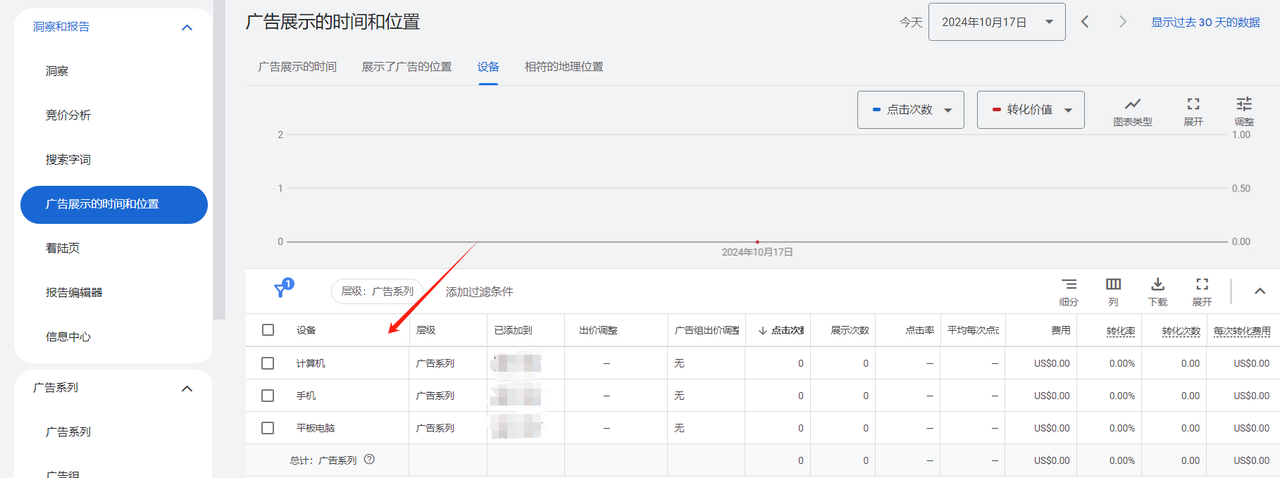Click the sidebar vertical scrollbar
The height and width of the screenshot is (478, 1280).
219,160
